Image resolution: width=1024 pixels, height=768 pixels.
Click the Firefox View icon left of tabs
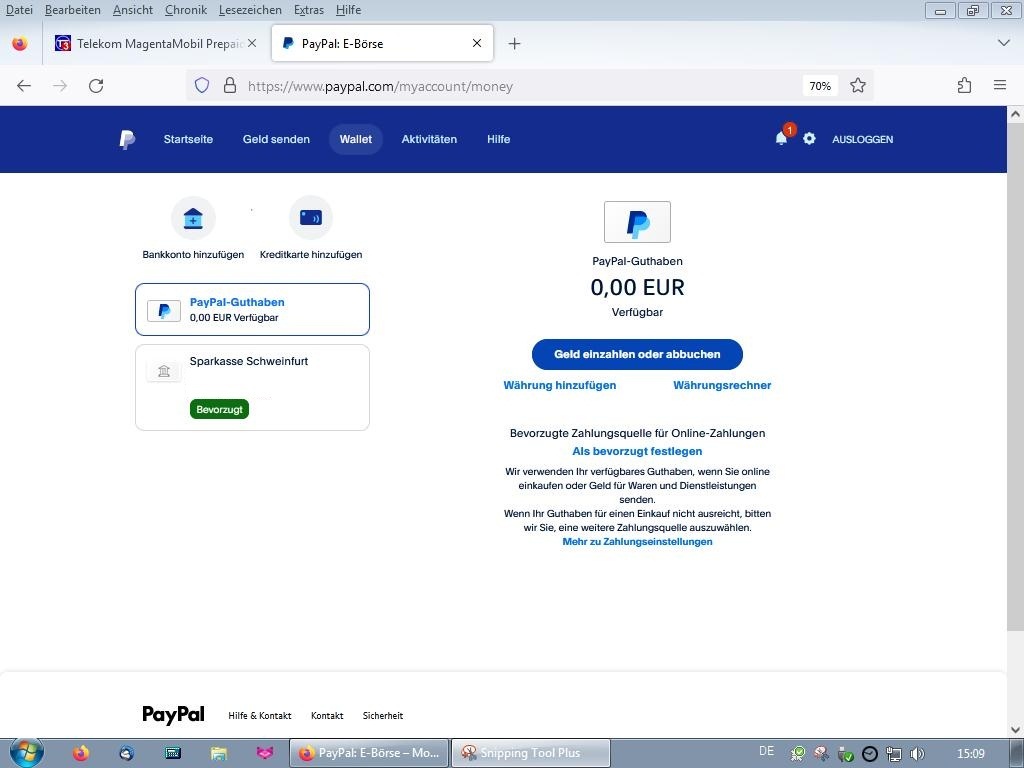click(x=20, y=44)
